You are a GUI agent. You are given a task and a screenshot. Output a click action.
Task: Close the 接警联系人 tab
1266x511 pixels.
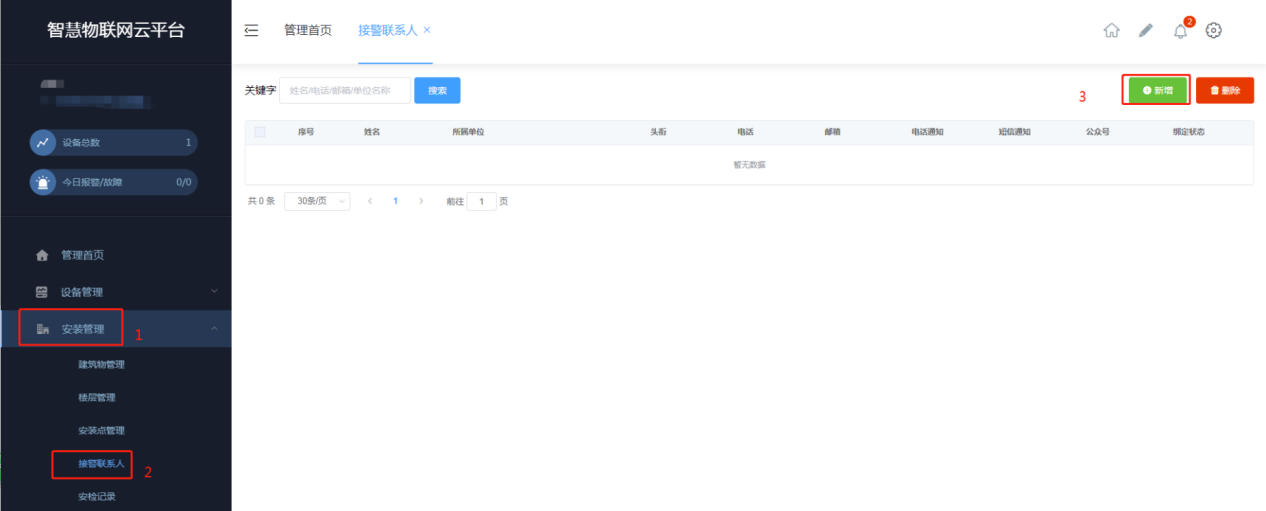[427, 30]
